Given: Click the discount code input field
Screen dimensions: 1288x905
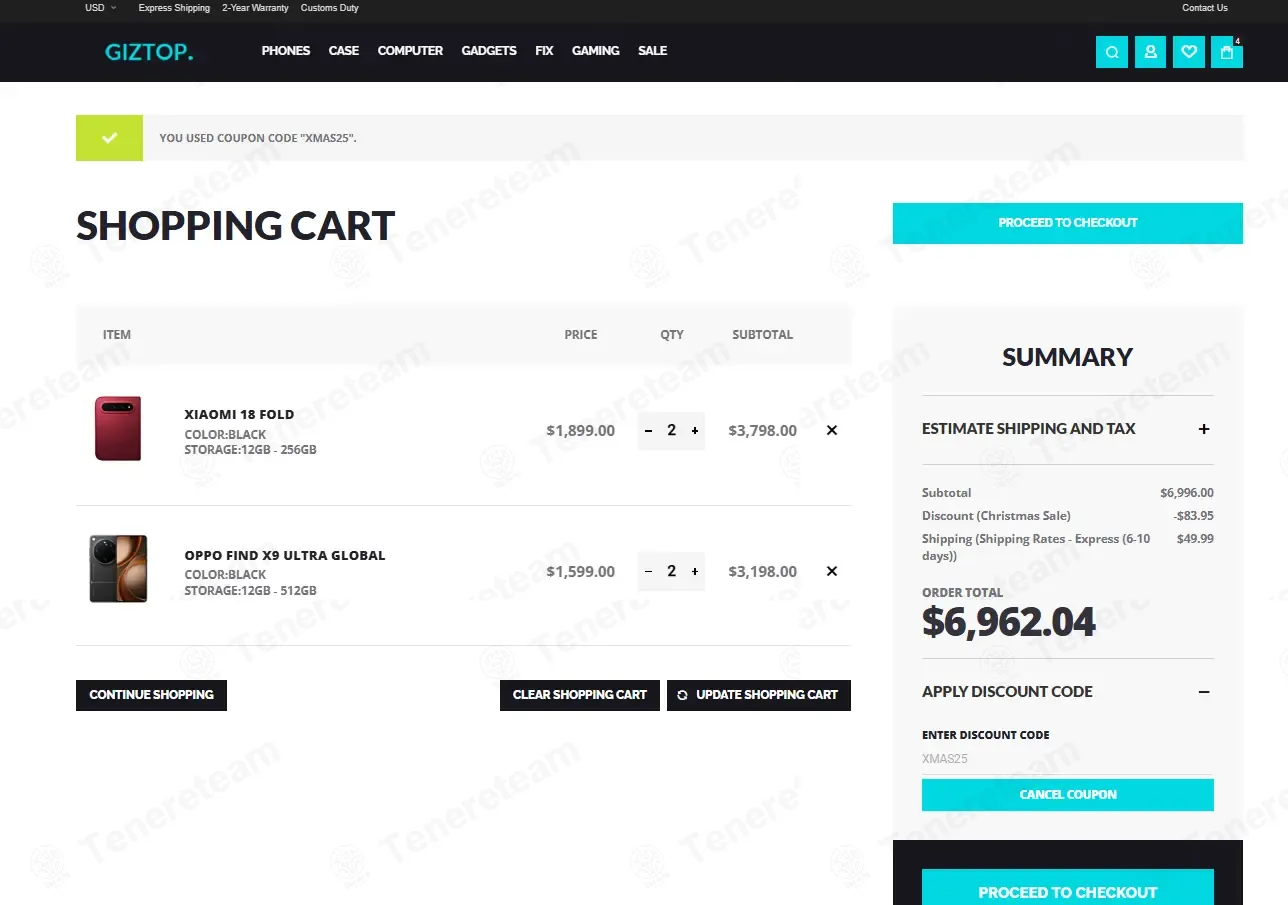Looking at the screenshot, I should pos(1068,759).
